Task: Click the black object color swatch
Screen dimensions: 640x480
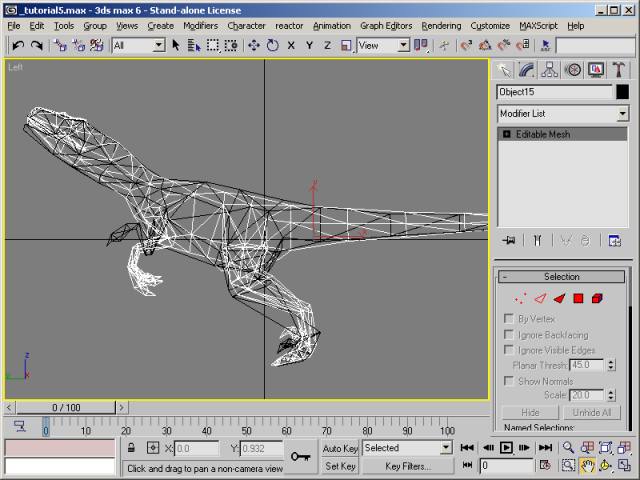Action: pos(622,92)
